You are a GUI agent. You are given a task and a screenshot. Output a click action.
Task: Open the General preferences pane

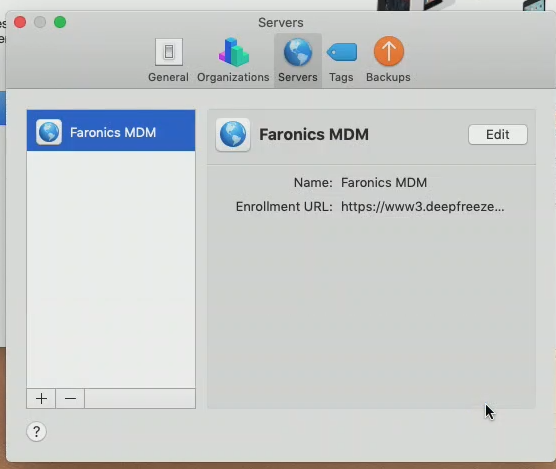[168, 61]
